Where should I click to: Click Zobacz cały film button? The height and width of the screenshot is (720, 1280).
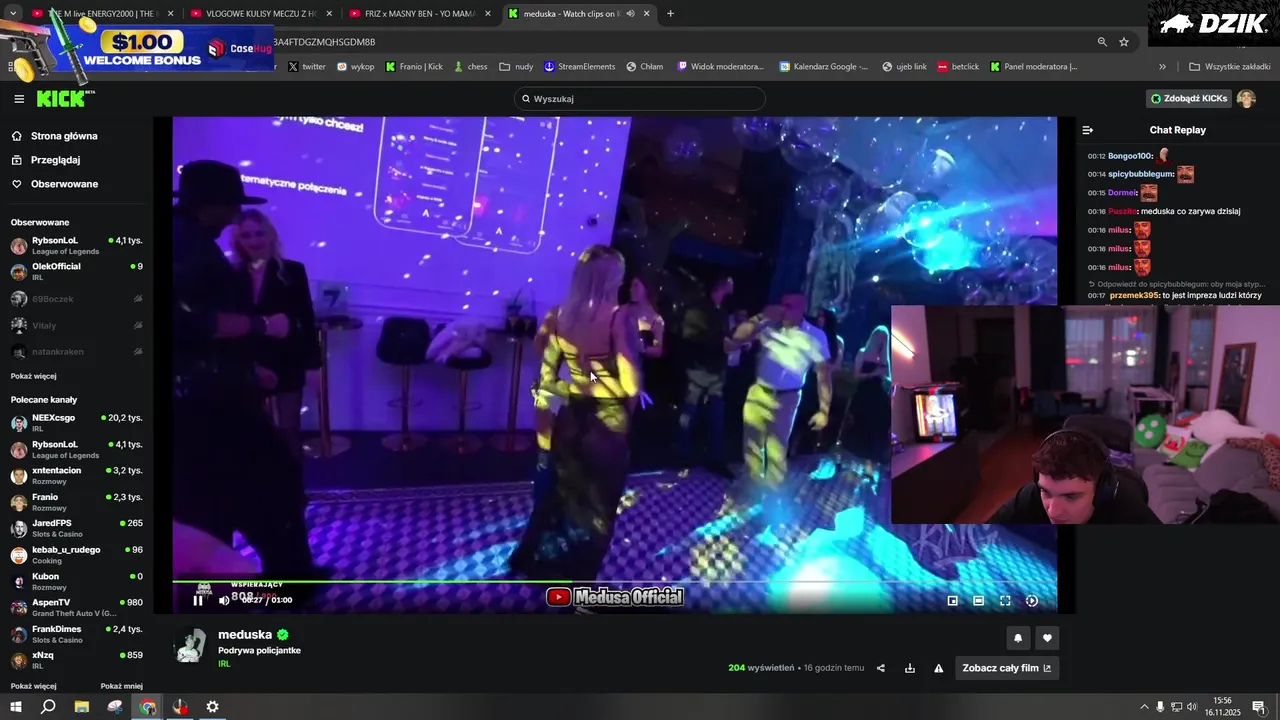[x=1007, y=668]
